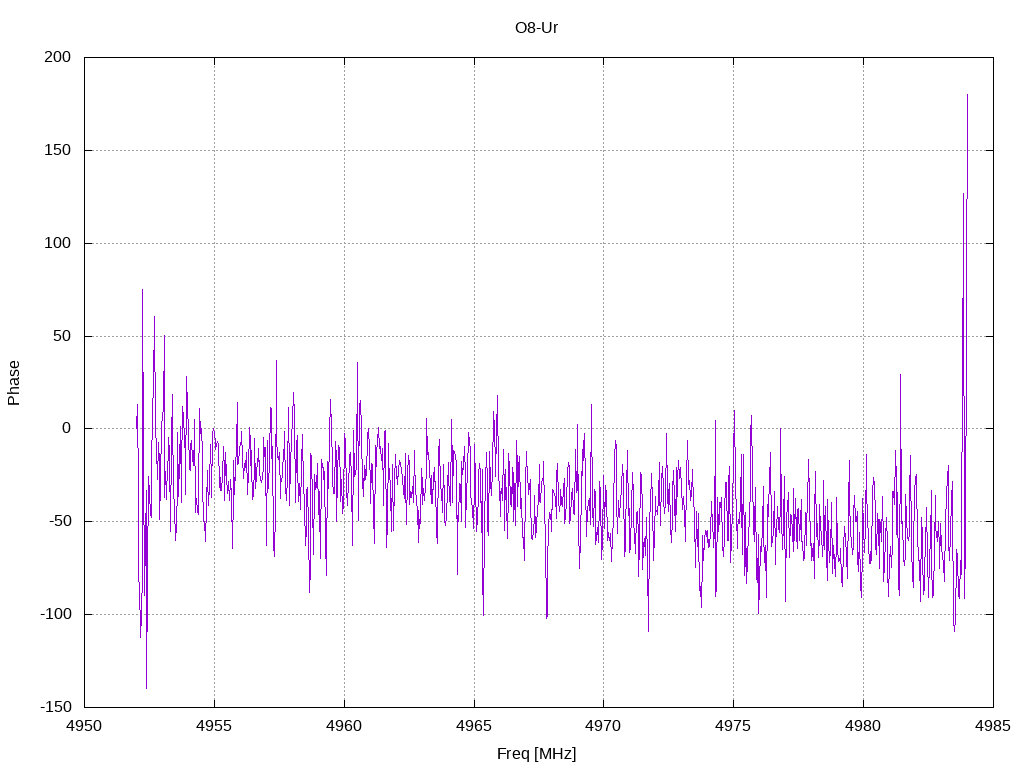Click the plot title O8-Ur
The width and height of the screenshot is (1024, 768).
pyautogui.click(x=536, y=28)
